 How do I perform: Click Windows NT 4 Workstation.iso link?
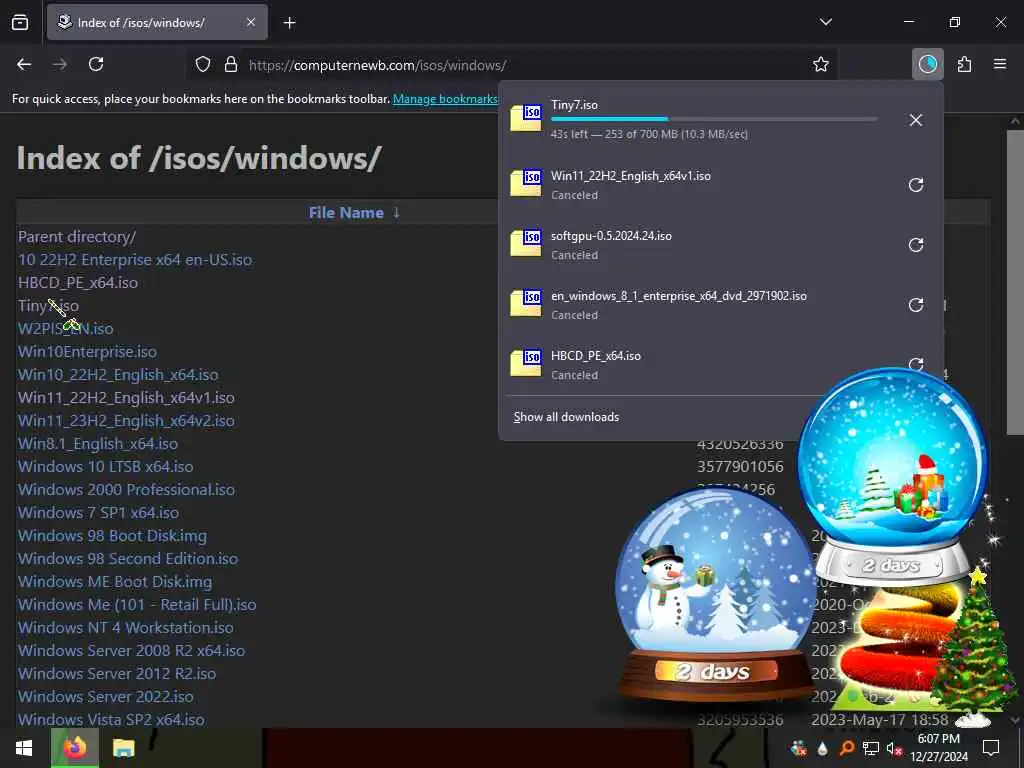pyautogui.click(x=126, y=628)
